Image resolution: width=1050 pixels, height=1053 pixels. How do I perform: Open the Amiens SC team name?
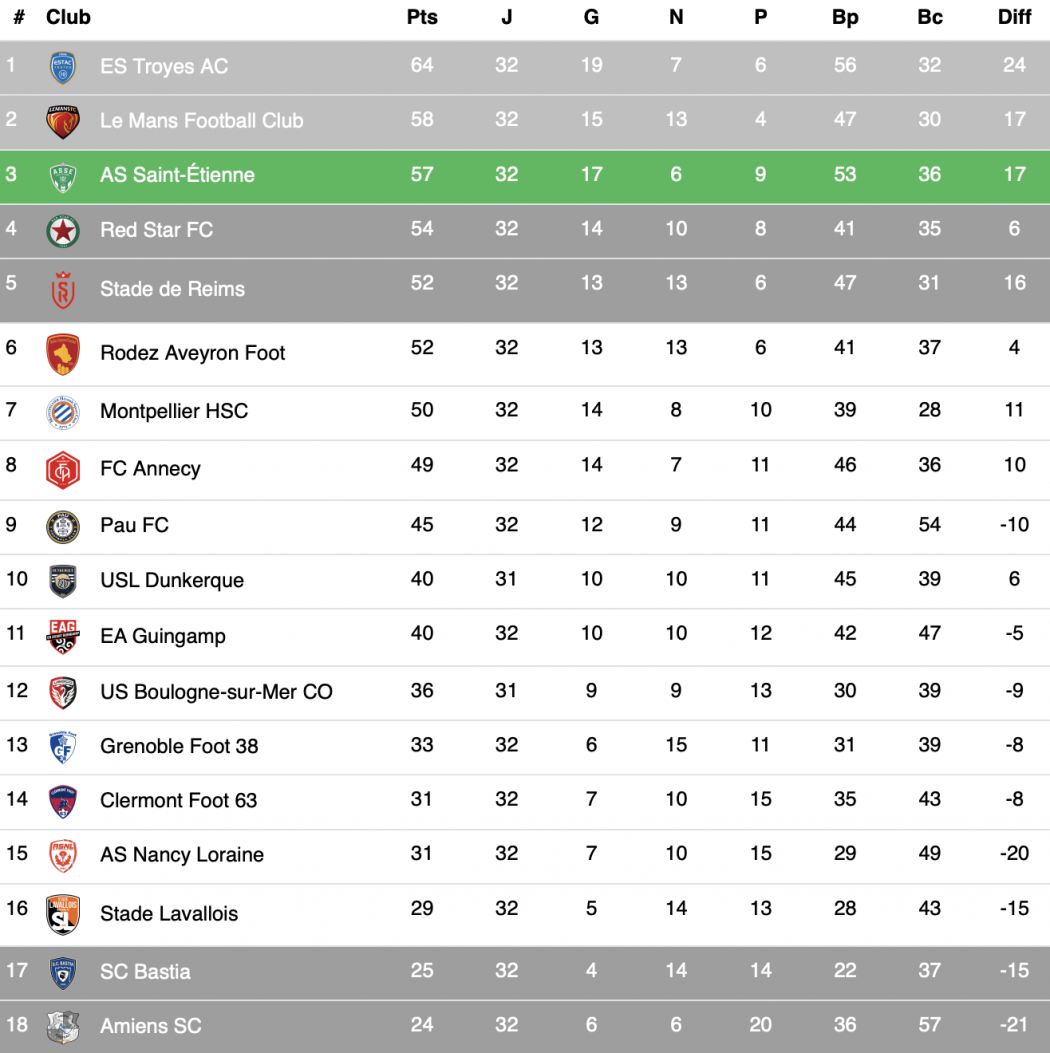tap(150, 1026)
